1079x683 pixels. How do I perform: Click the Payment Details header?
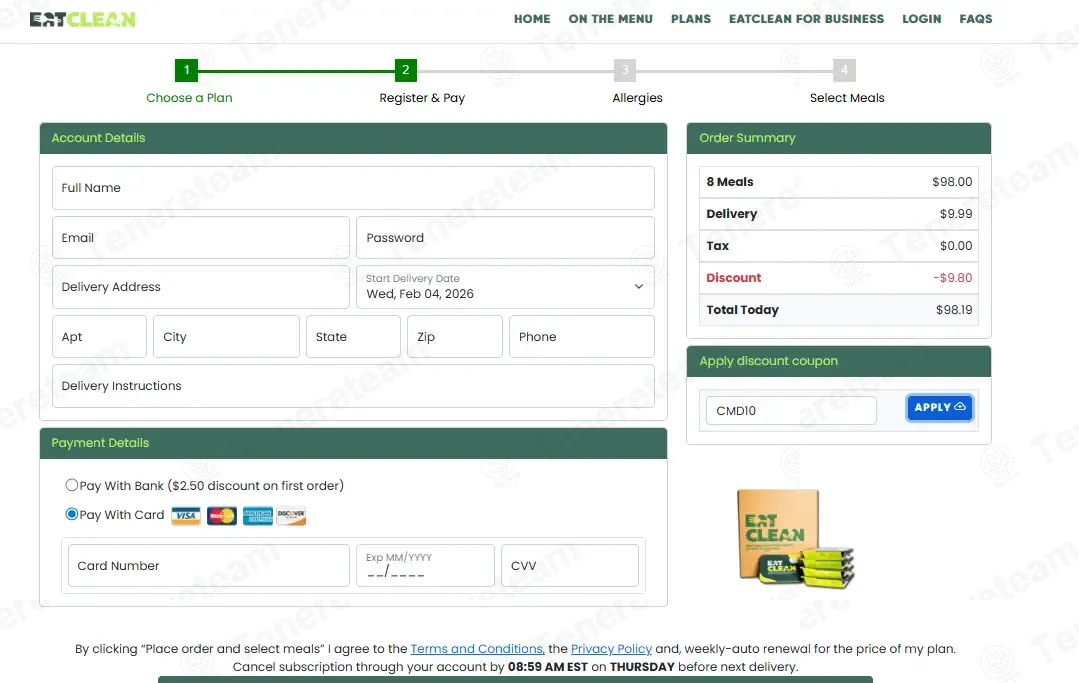click(353, 443)
